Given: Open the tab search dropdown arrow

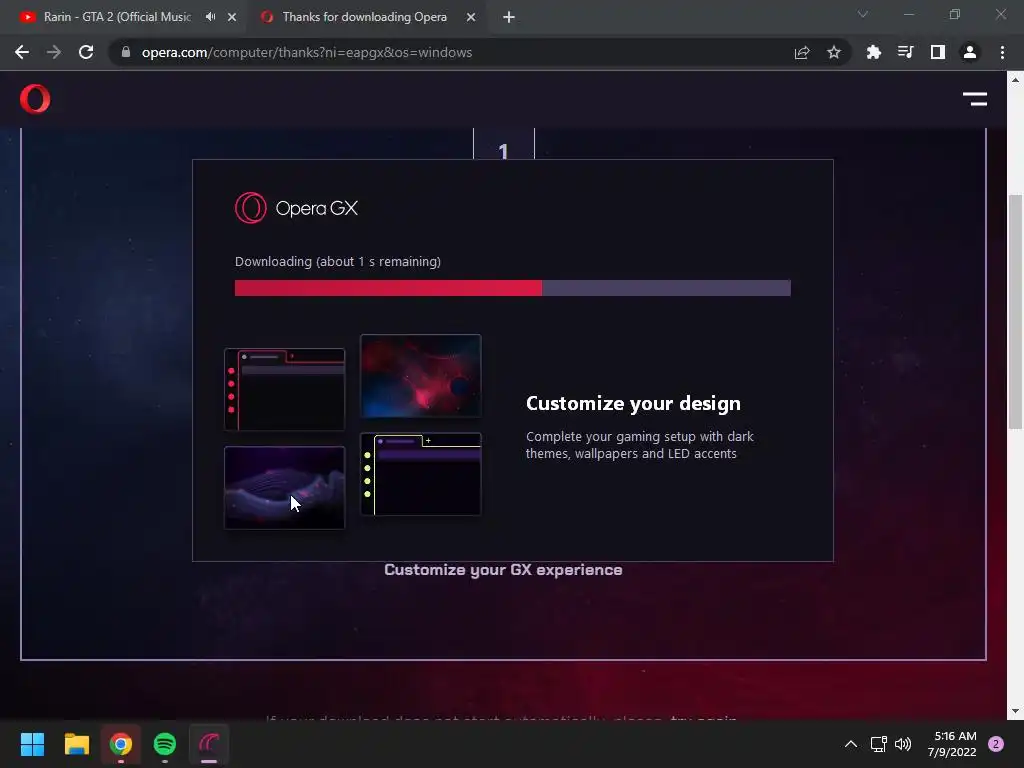Looking at the screenshot, I should [863, 14].
